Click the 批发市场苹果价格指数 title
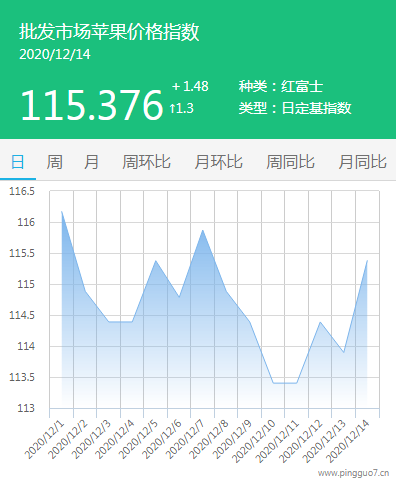Image resolution: width=396 pixels, height=485 pixels. [x=109, y=32]
